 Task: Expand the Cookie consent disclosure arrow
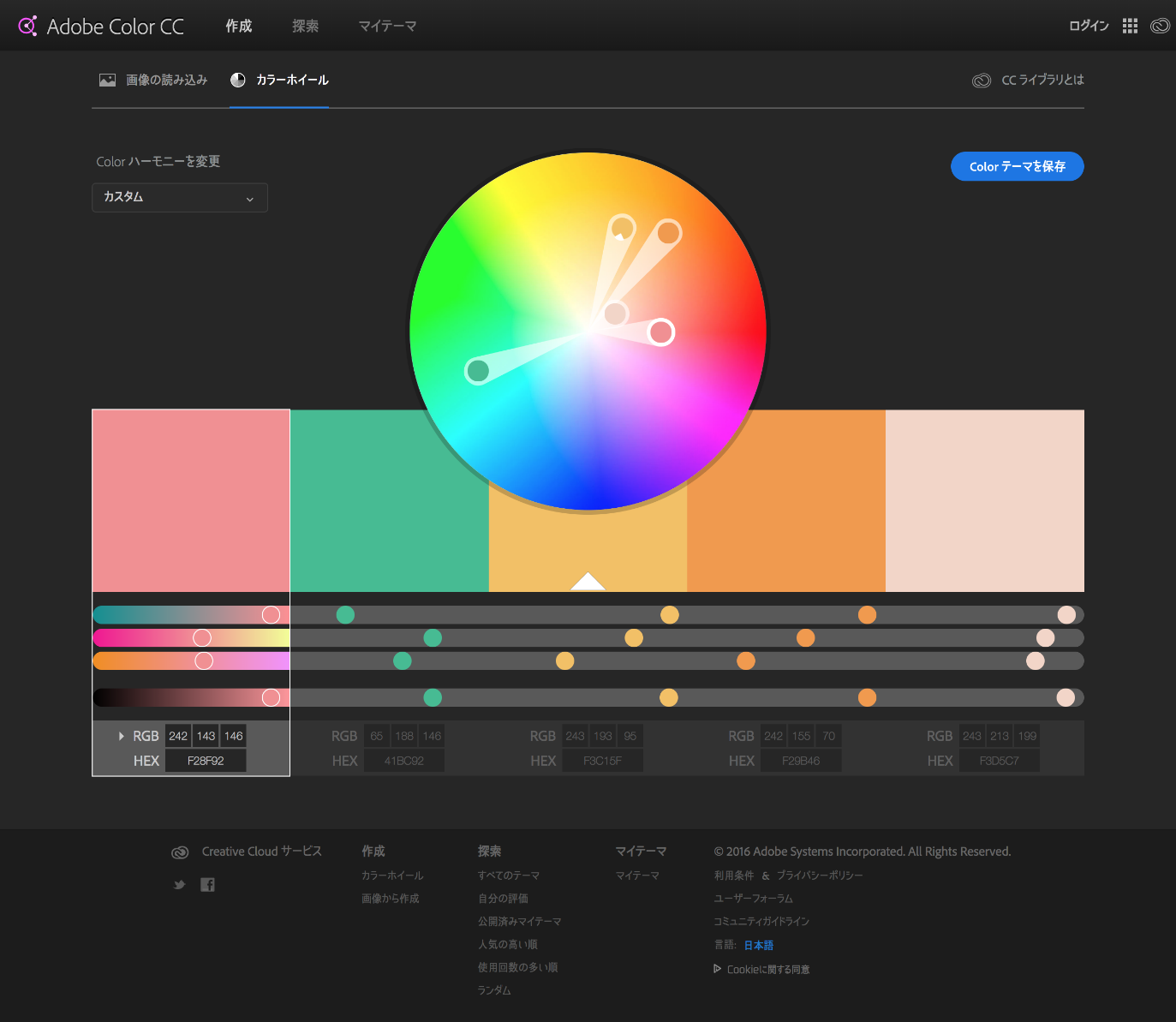coord(718,969)
